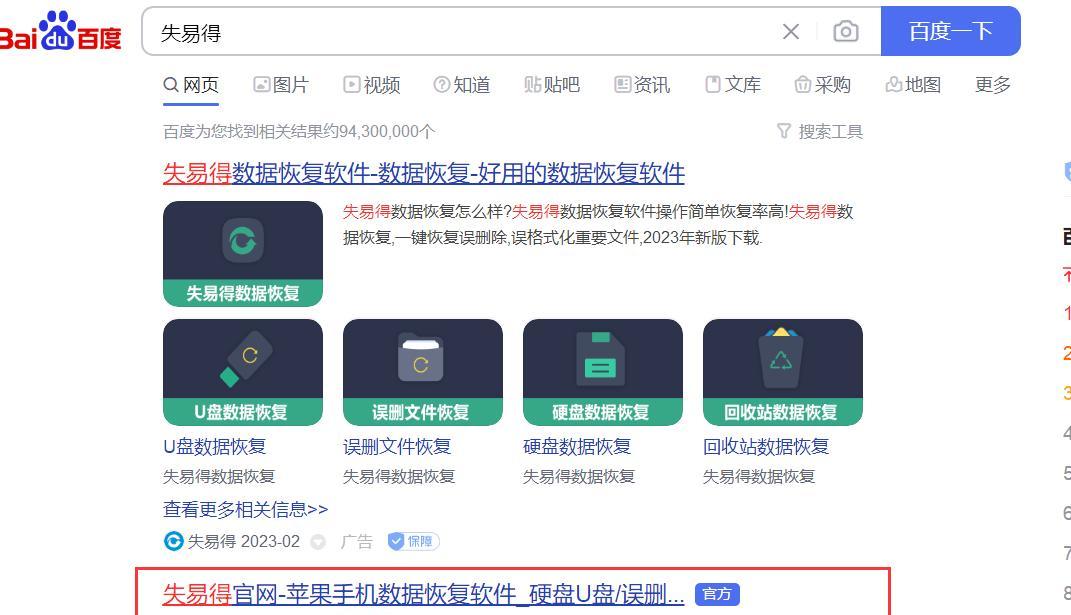Open the 回收站数据恢复 text link

(x=766, y=447)
